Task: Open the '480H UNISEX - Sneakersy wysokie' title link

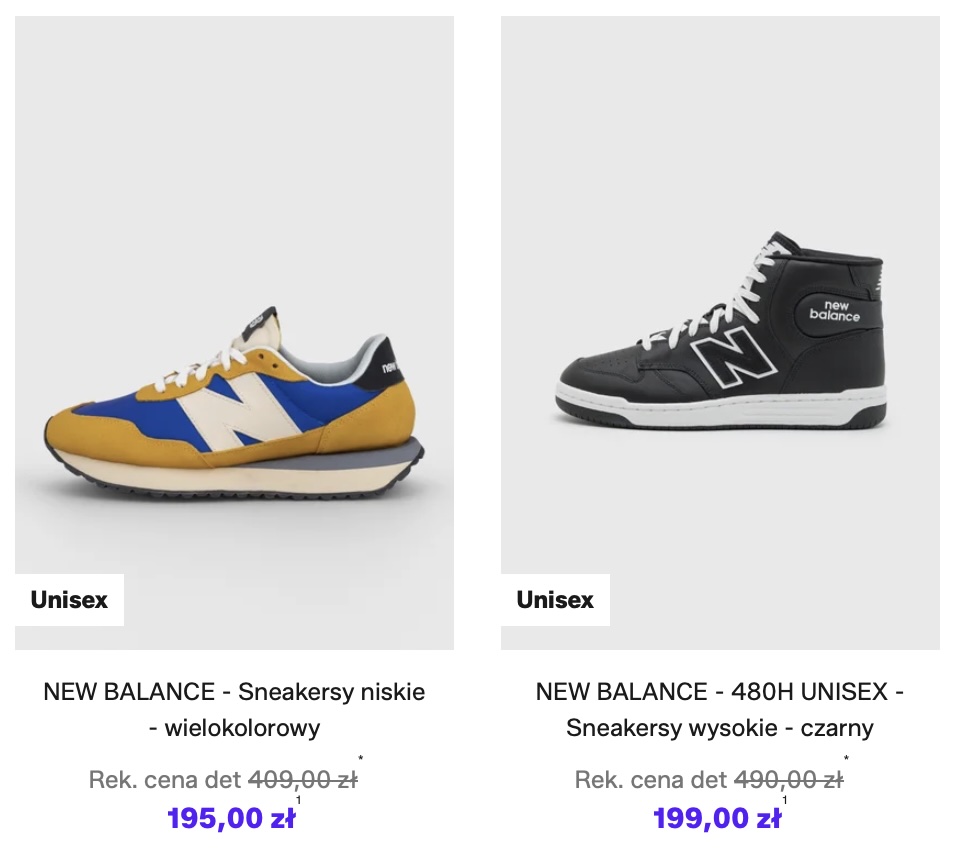Action: (720, 709)
